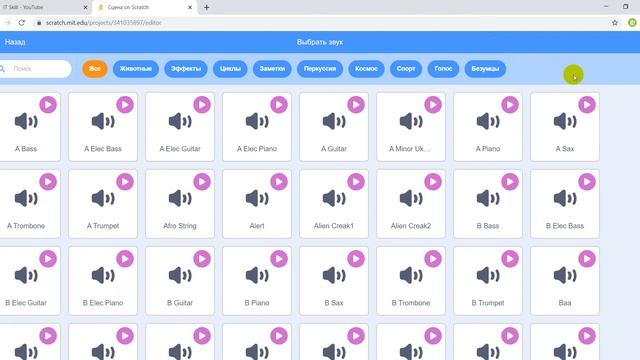This screenshot has height=360, width=640.
Task: Choose the A Bass speaker icon
Action: 26,122
